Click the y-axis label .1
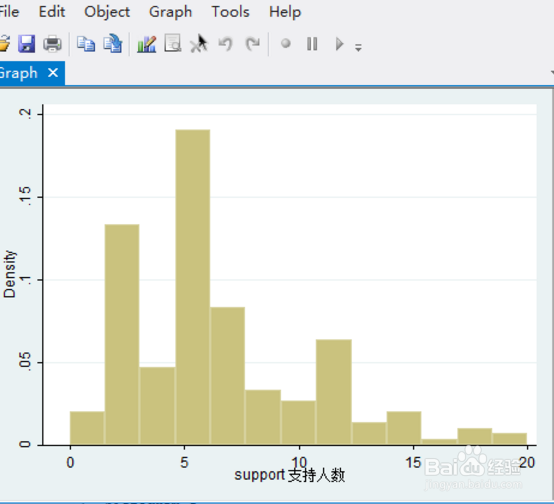The image size is (554, 504). click(x=25, y=280)
